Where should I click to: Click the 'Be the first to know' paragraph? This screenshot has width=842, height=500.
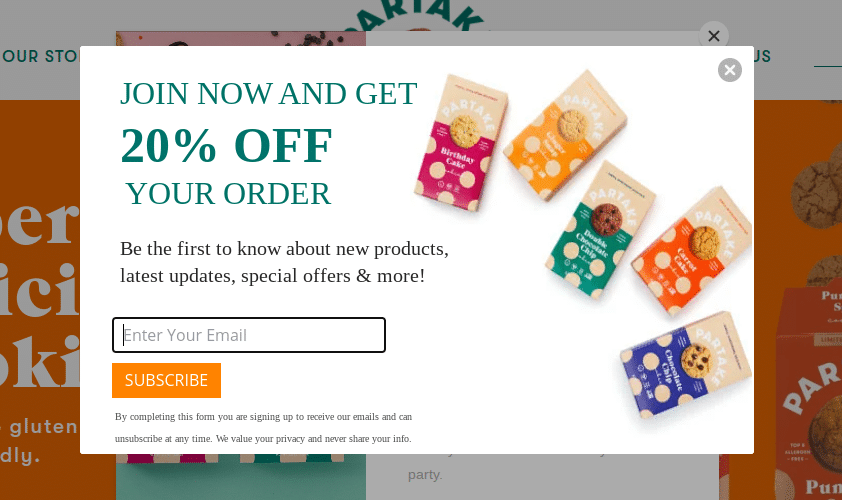tap(284, 262)
